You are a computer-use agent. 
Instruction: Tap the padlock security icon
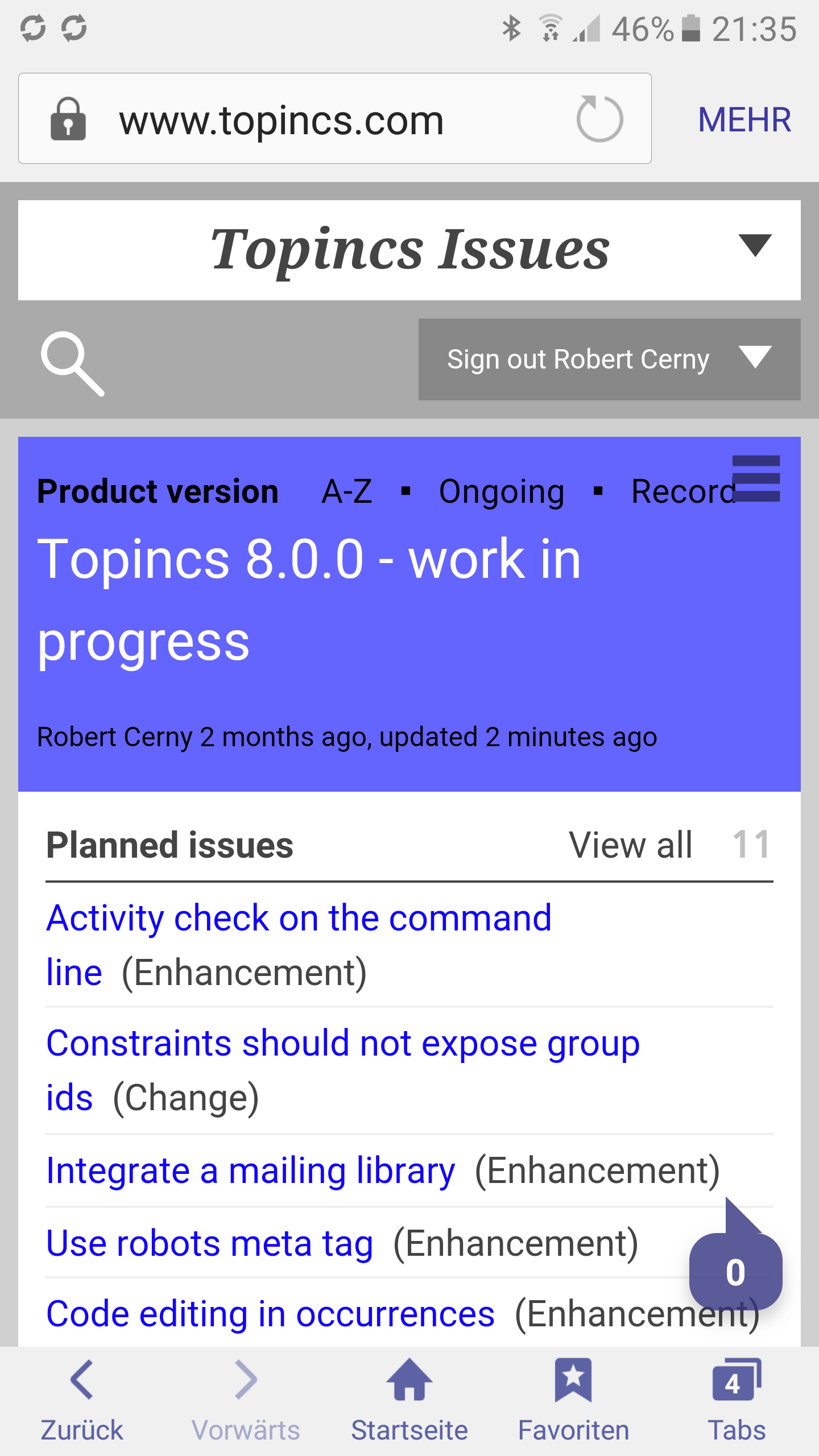(68, 119)
